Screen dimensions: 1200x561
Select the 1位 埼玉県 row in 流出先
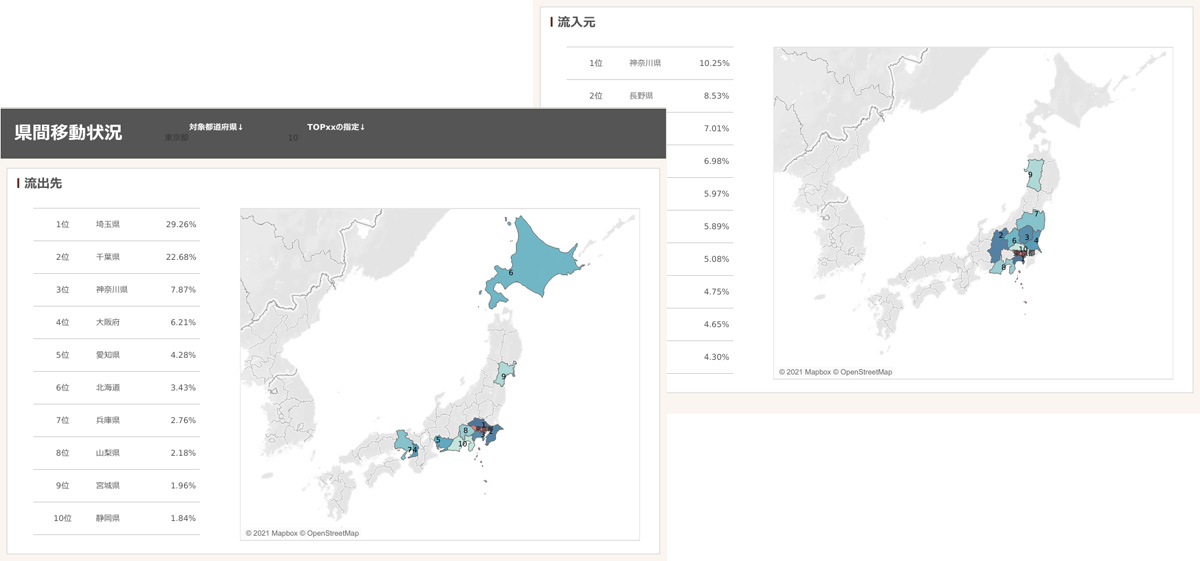116,225
